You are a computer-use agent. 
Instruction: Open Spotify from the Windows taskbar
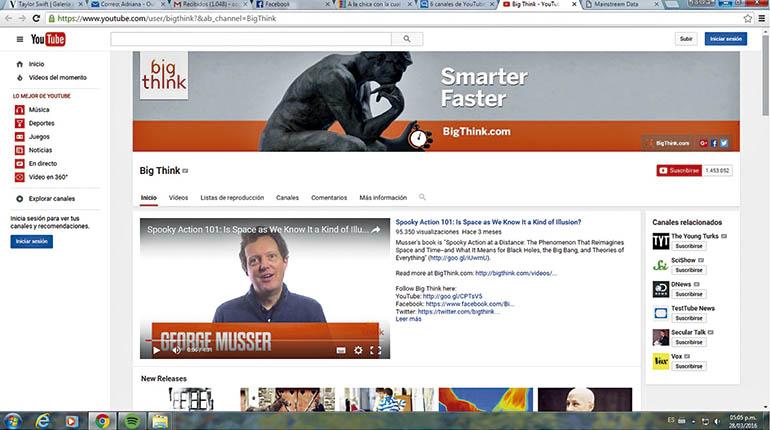tap(131, 421)
